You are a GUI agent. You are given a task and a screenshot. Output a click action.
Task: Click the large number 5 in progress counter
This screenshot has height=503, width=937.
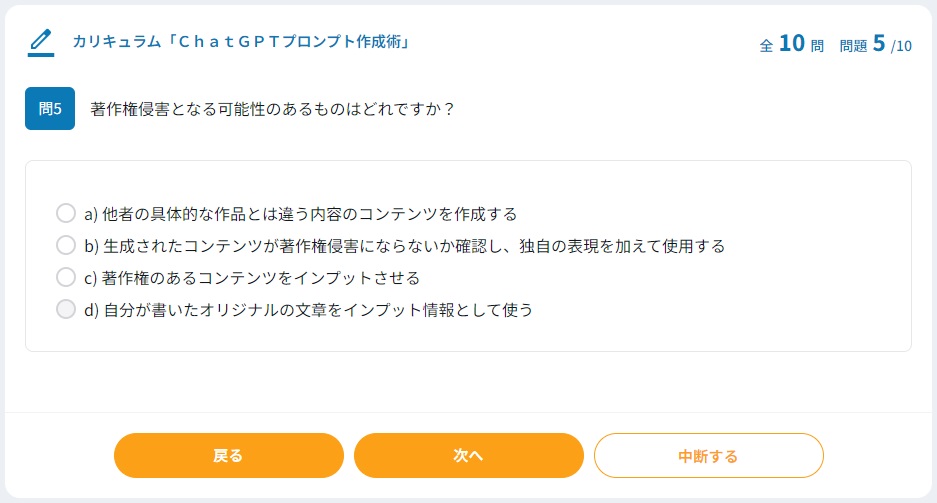(879, 43)
